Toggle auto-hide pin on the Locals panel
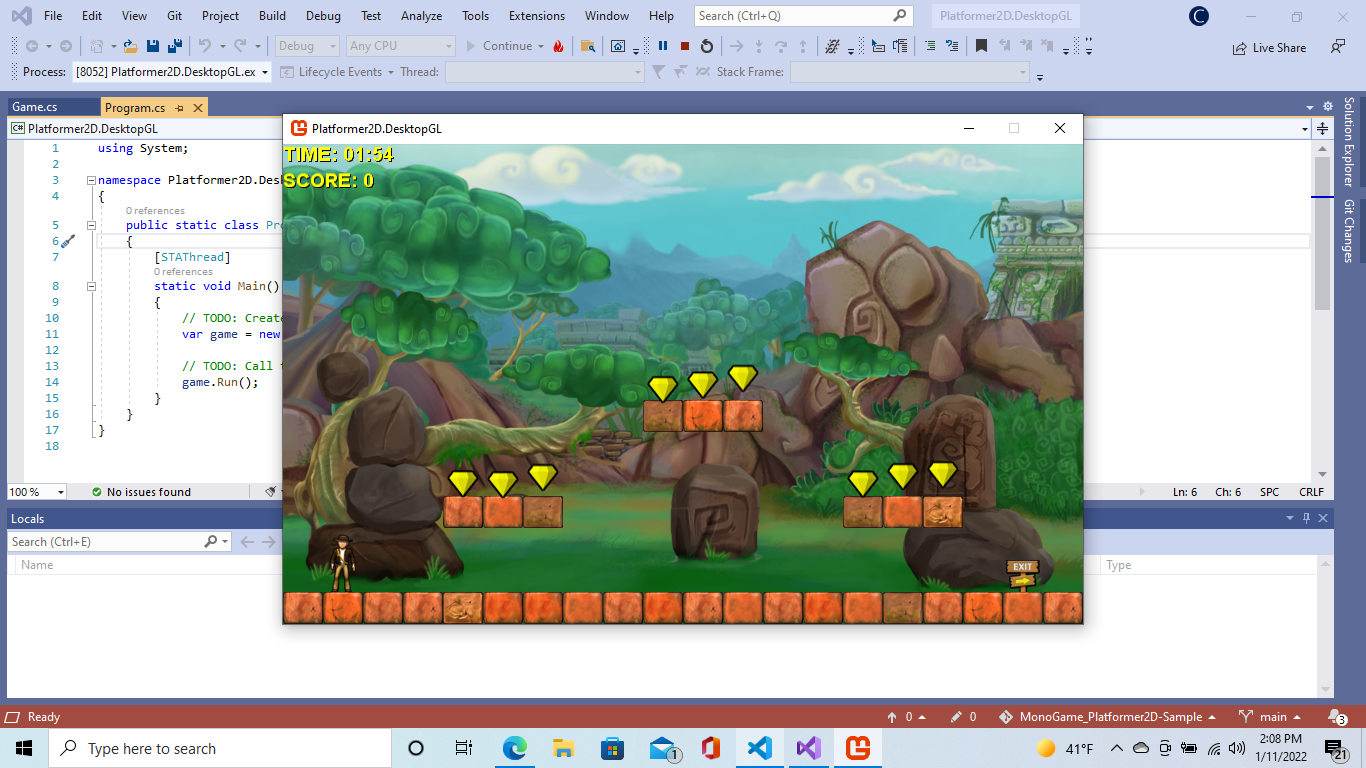Viewport: 1366px width, 768px height. (x=1306, y=518)
